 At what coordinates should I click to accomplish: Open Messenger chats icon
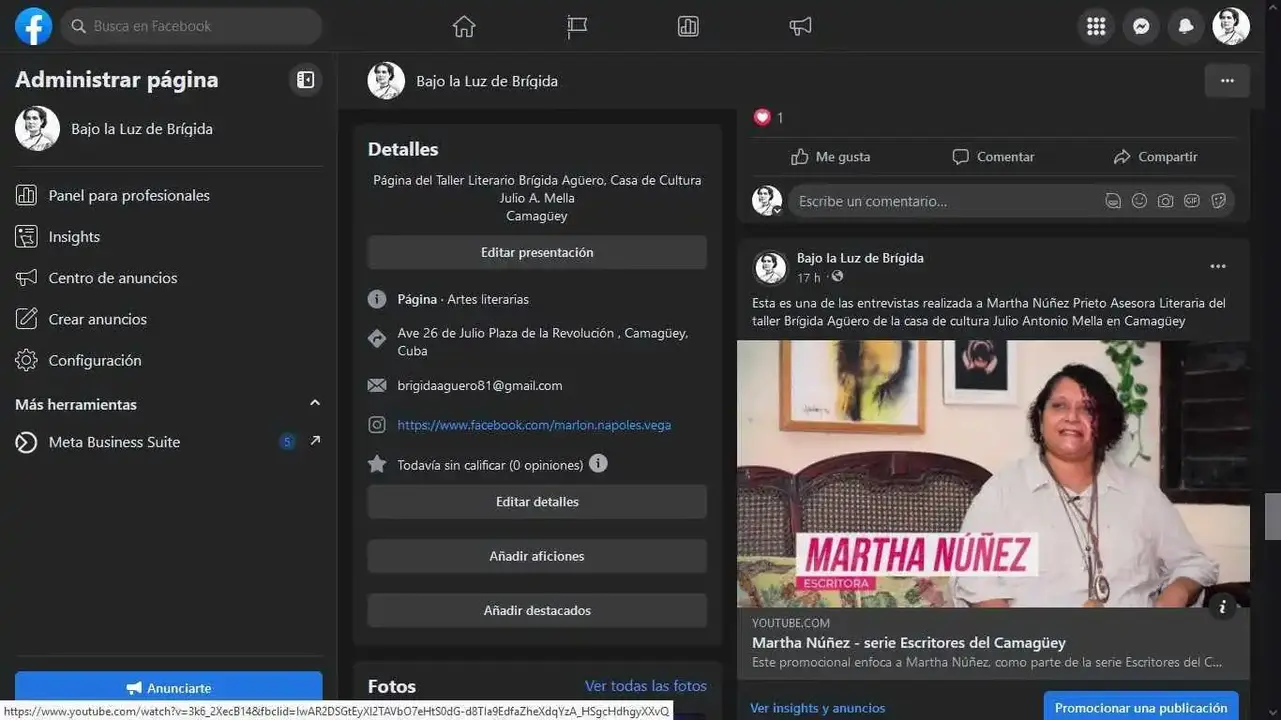[1141, 27]
